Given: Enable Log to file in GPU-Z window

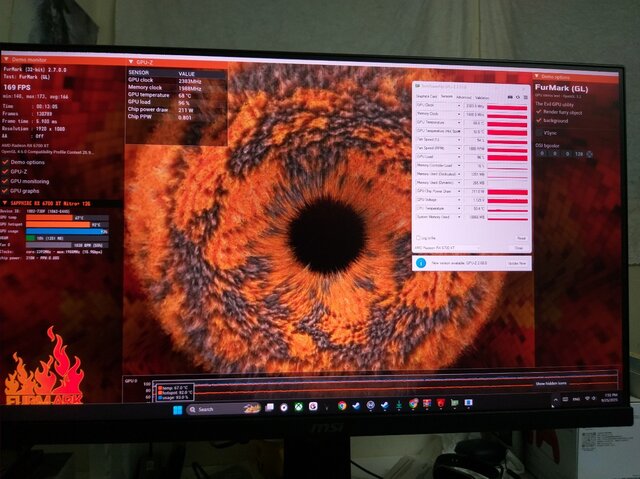Looking at the screenshot, I should (x=418, y=237).
